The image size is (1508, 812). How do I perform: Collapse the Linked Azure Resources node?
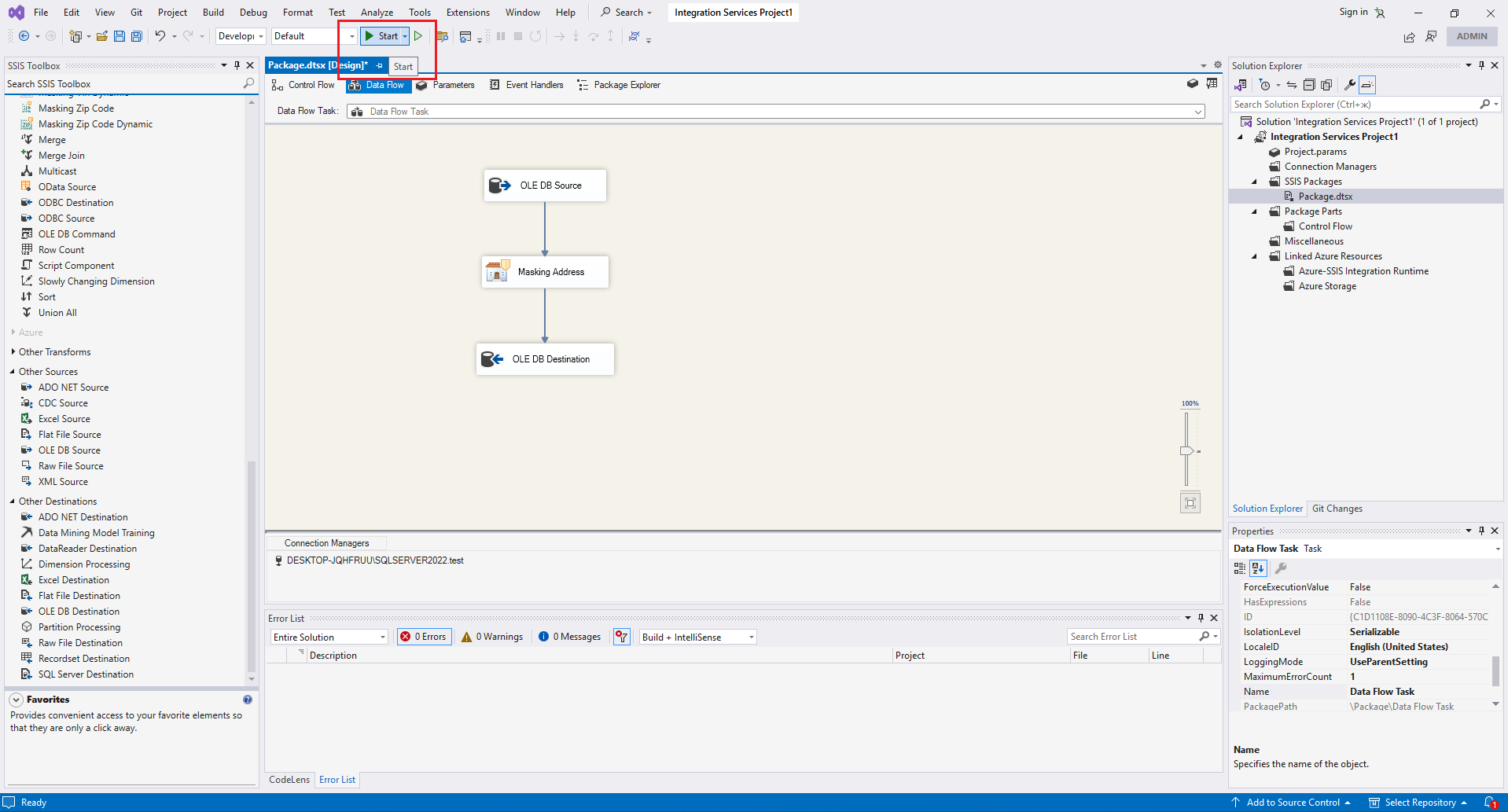click(1255, 256)
